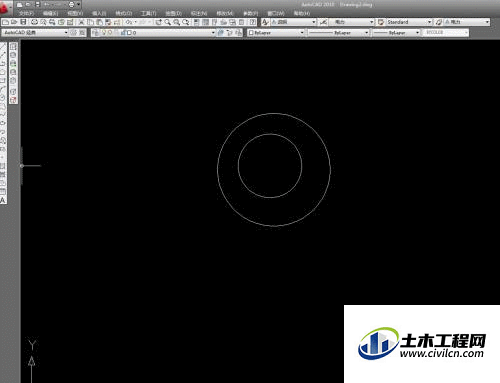
Task: Open the 文件(F) menu
Action: pos(26,13)
